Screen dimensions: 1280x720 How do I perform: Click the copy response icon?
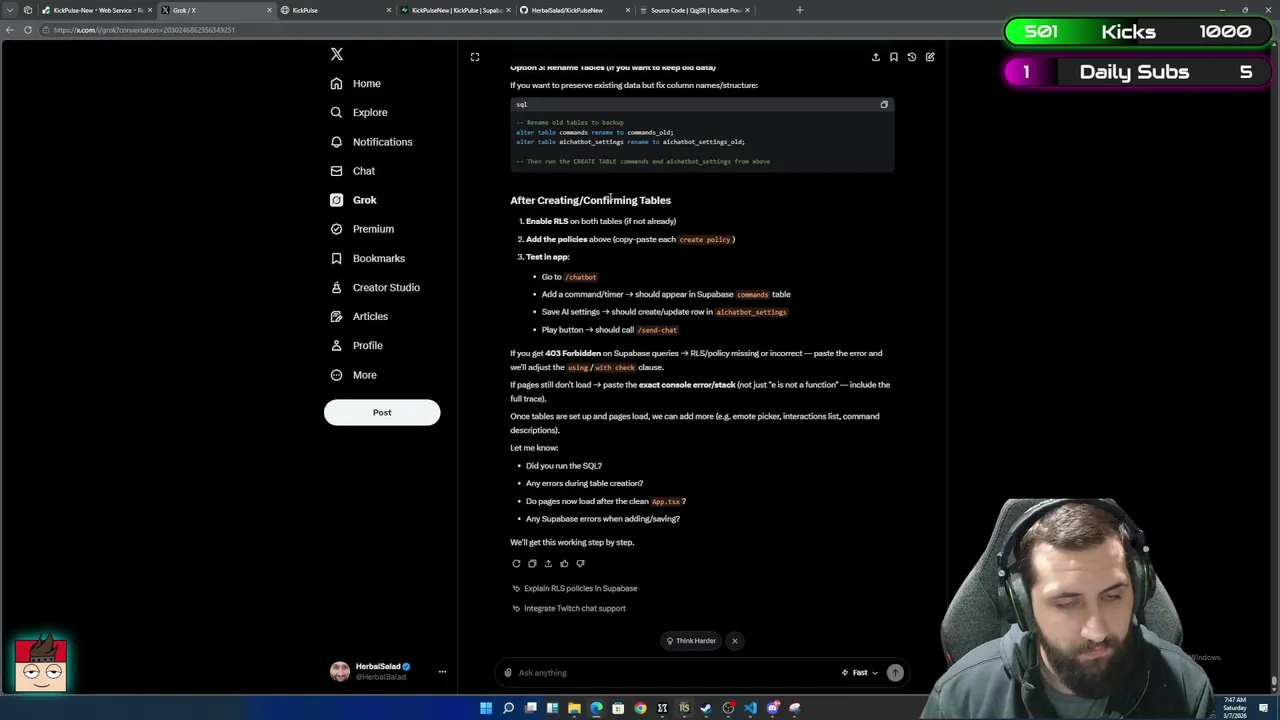532,563
